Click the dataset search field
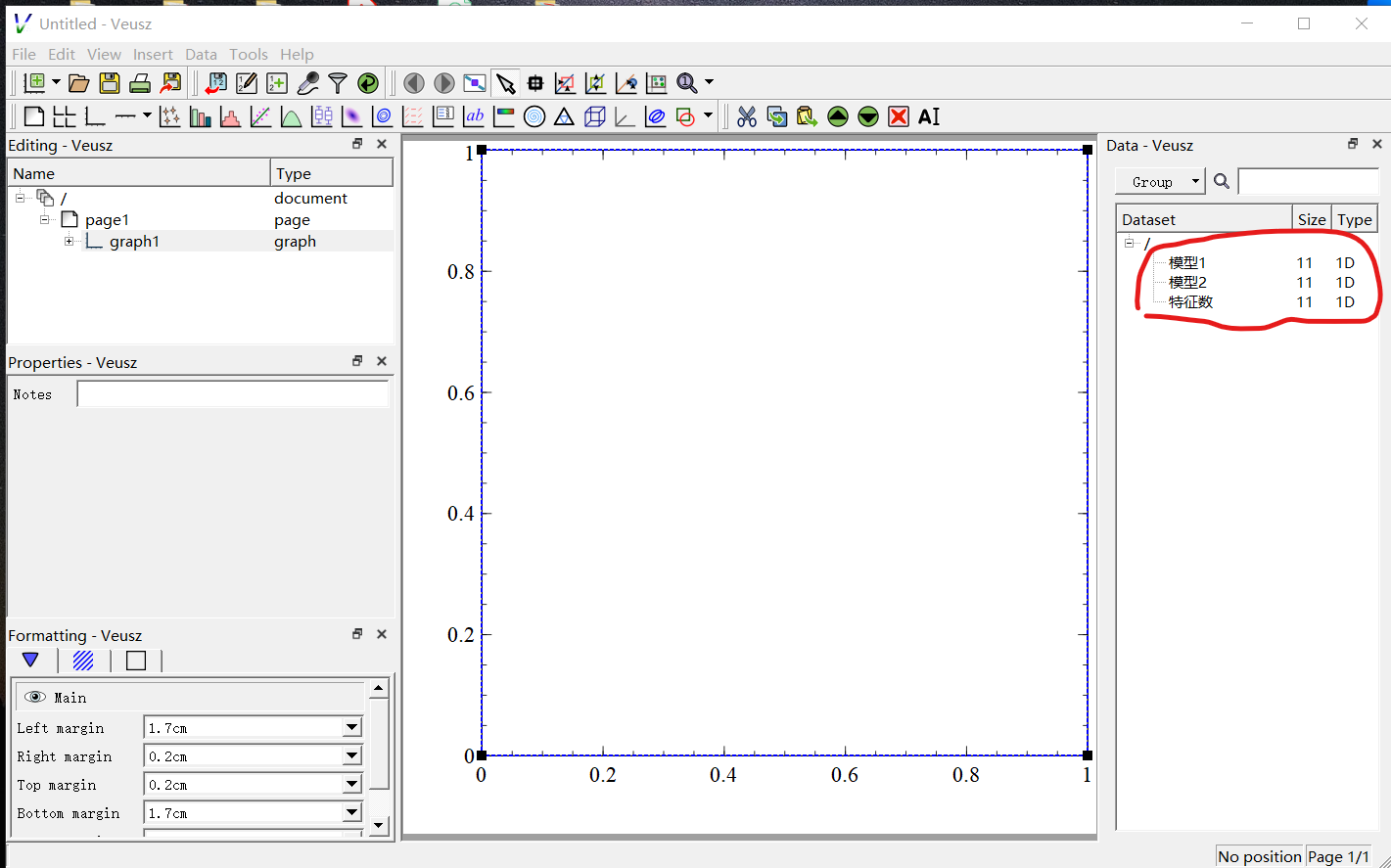 1308,181
